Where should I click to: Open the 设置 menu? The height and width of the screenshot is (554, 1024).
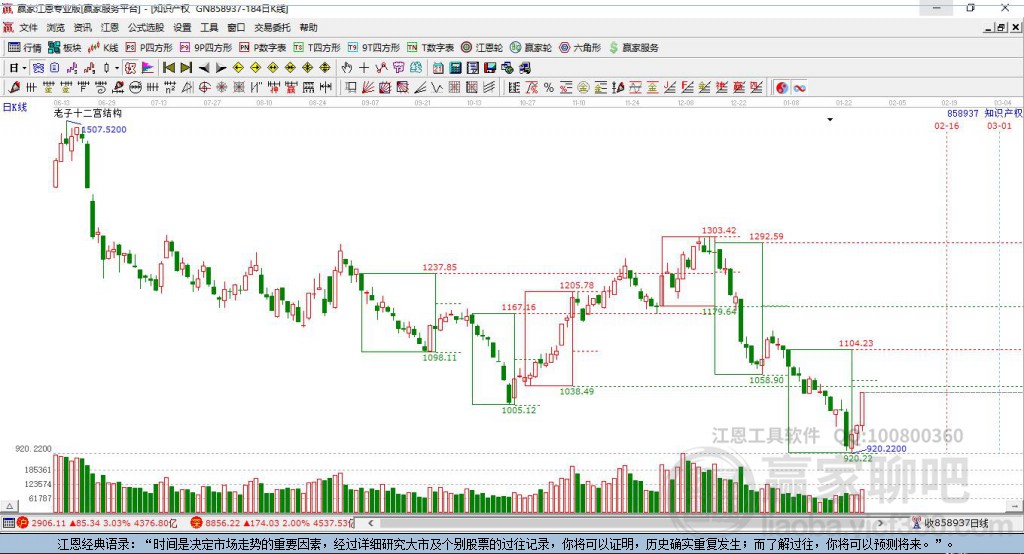click(x=182, y=27)
